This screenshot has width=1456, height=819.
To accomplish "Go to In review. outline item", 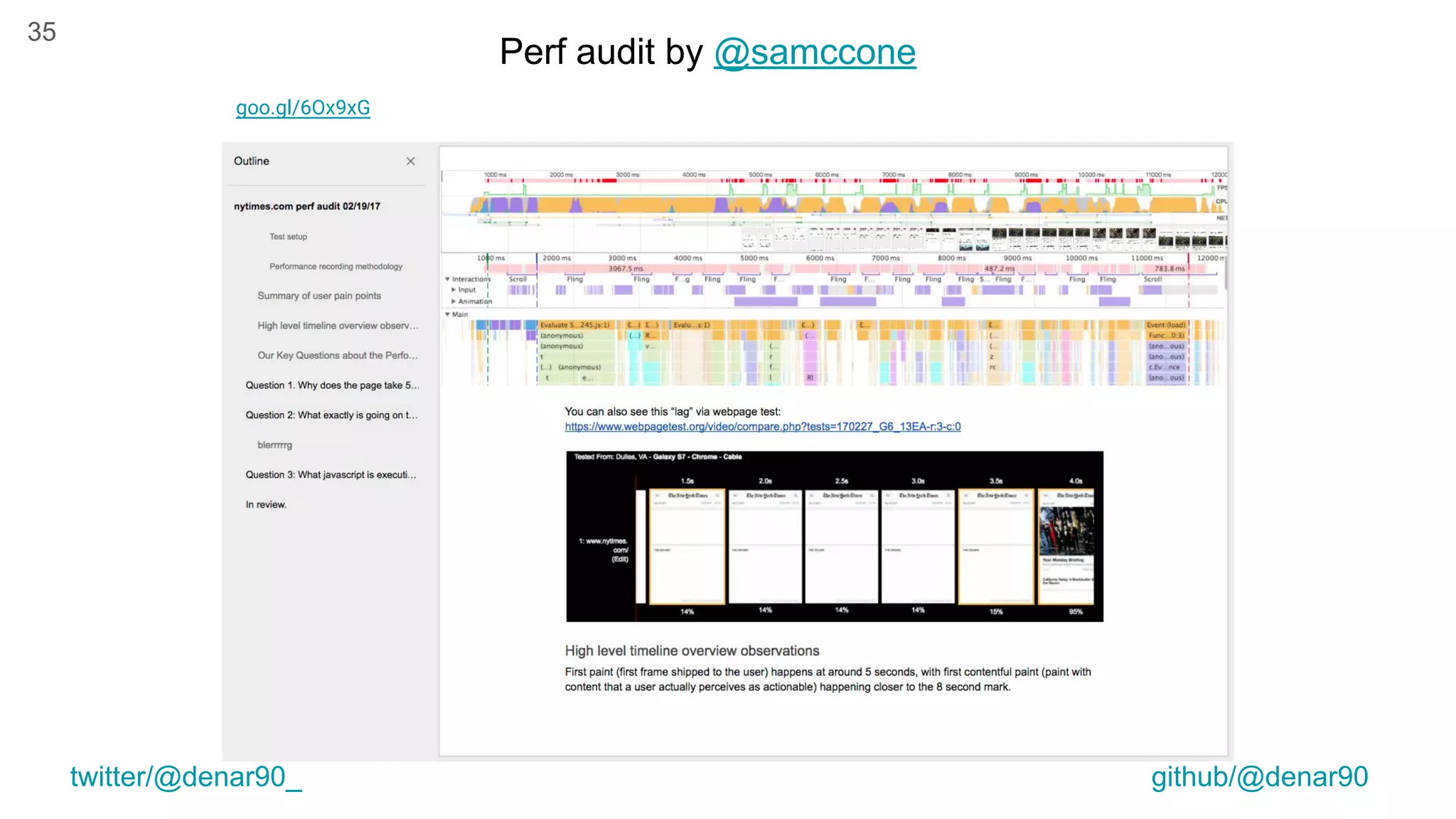I will [x=266, y=505].
